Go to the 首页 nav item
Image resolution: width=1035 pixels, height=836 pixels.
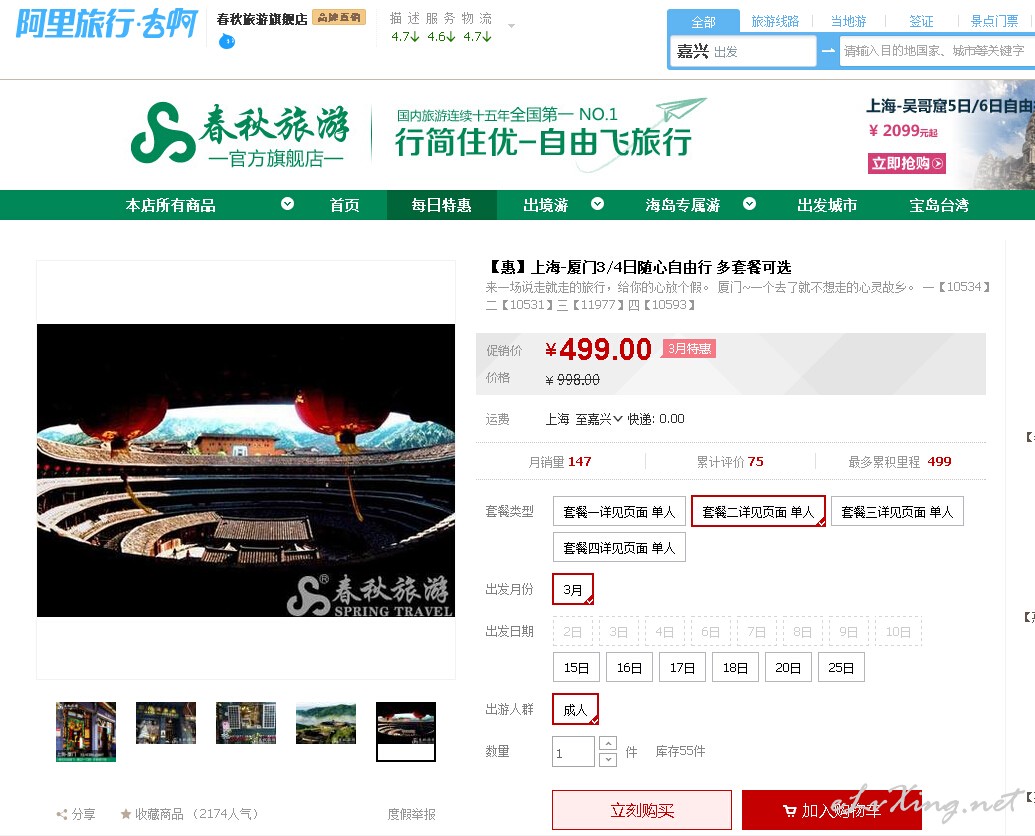click(x=345, y=205)
